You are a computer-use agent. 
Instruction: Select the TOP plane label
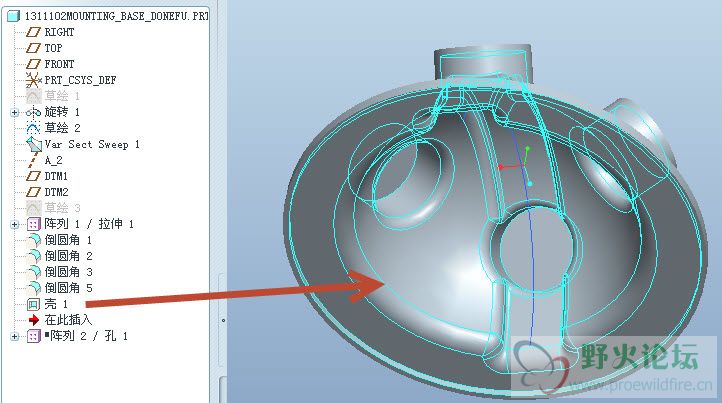click(53, 48)
